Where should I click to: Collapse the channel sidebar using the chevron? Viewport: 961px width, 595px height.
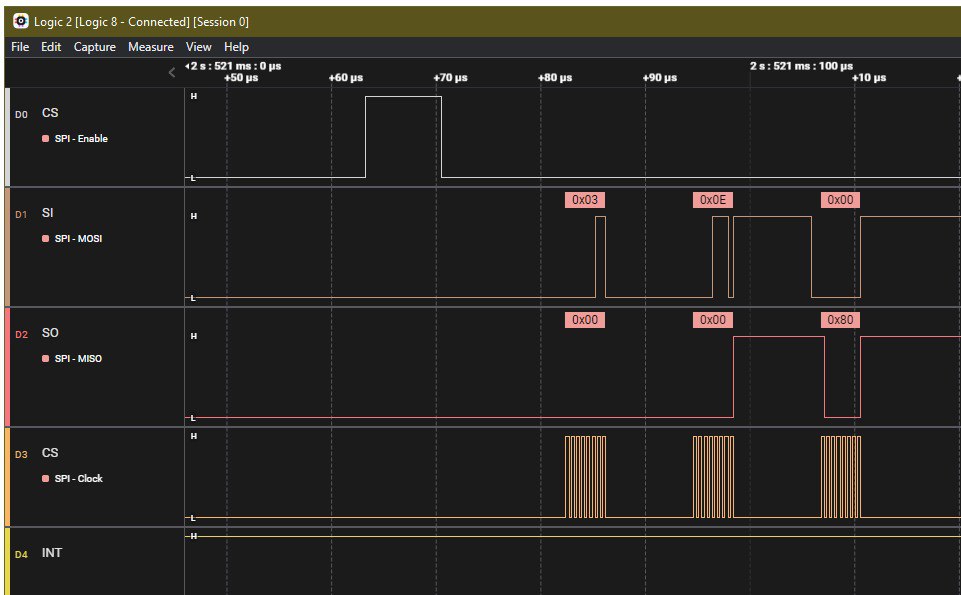(x=171, y=72)
